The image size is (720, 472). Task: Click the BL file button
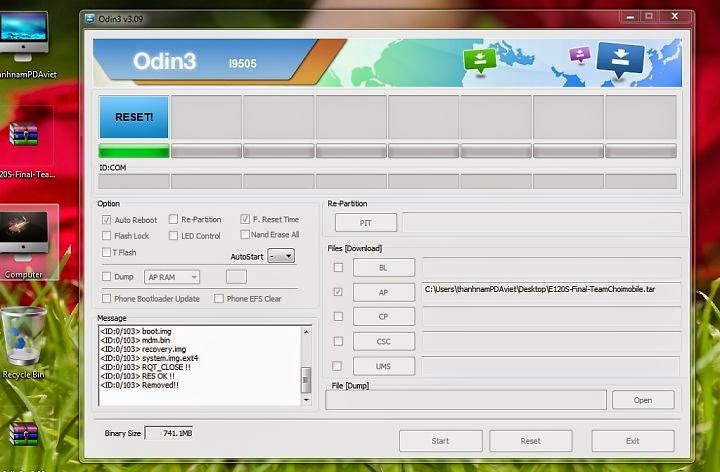click(384, 267)
